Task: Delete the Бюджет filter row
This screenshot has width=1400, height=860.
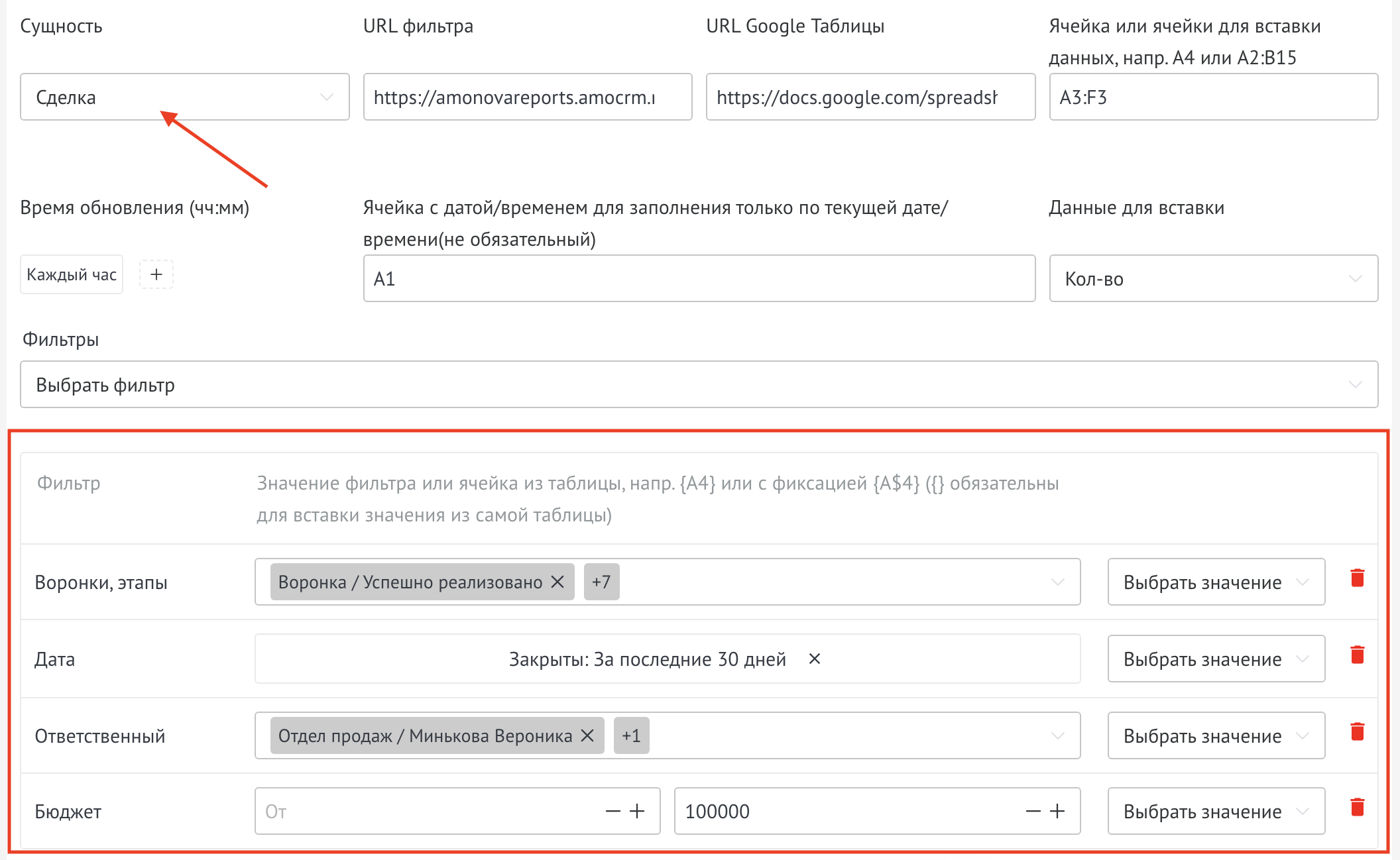Action: (1357, 808)
